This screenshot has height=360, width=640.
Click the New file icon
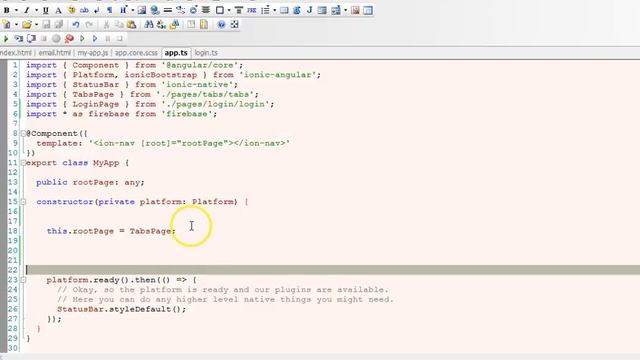7,24
